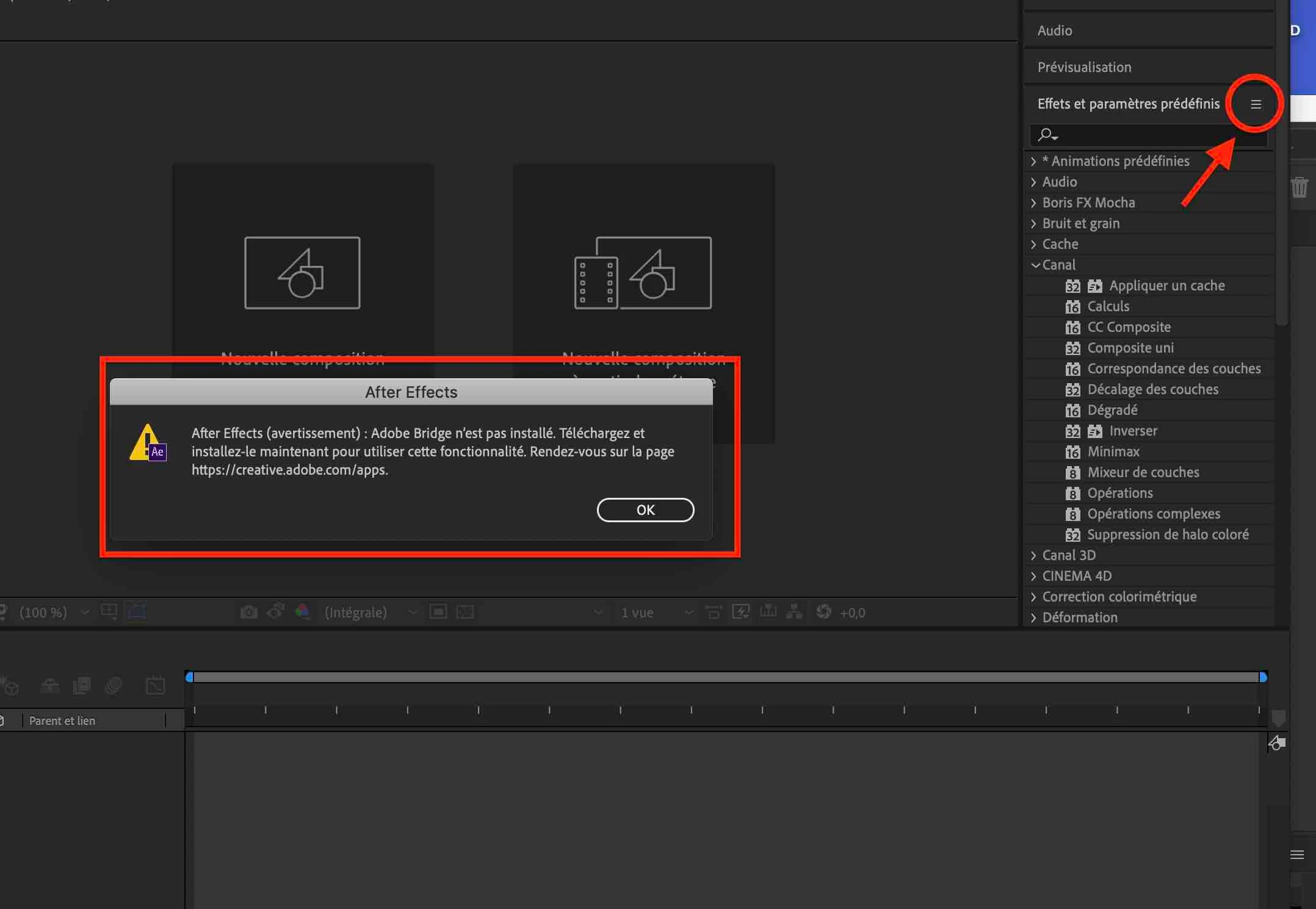Click the RGB channel display icon
Viewport: 1316px width, 909px height.
coord(302,611)
